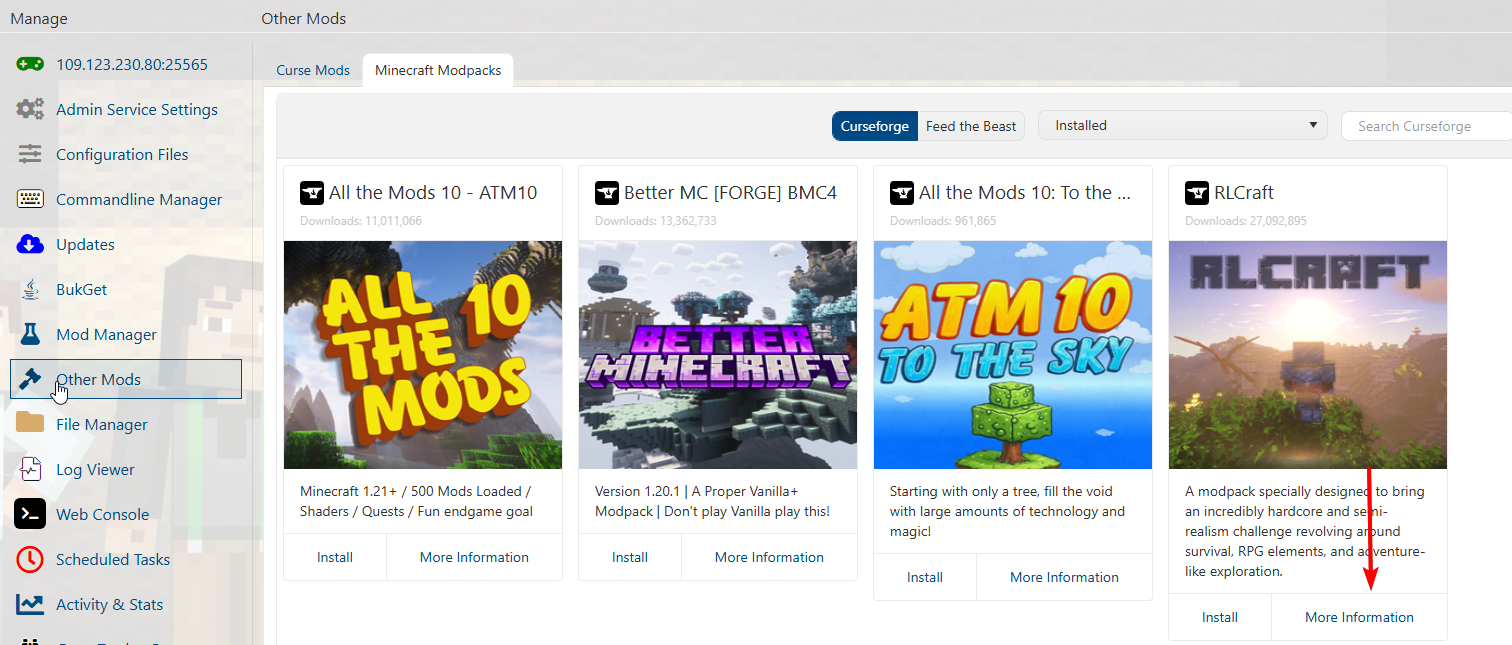
Task: Click the Updates cloud download icon
Action: click(x=30, y=244)
